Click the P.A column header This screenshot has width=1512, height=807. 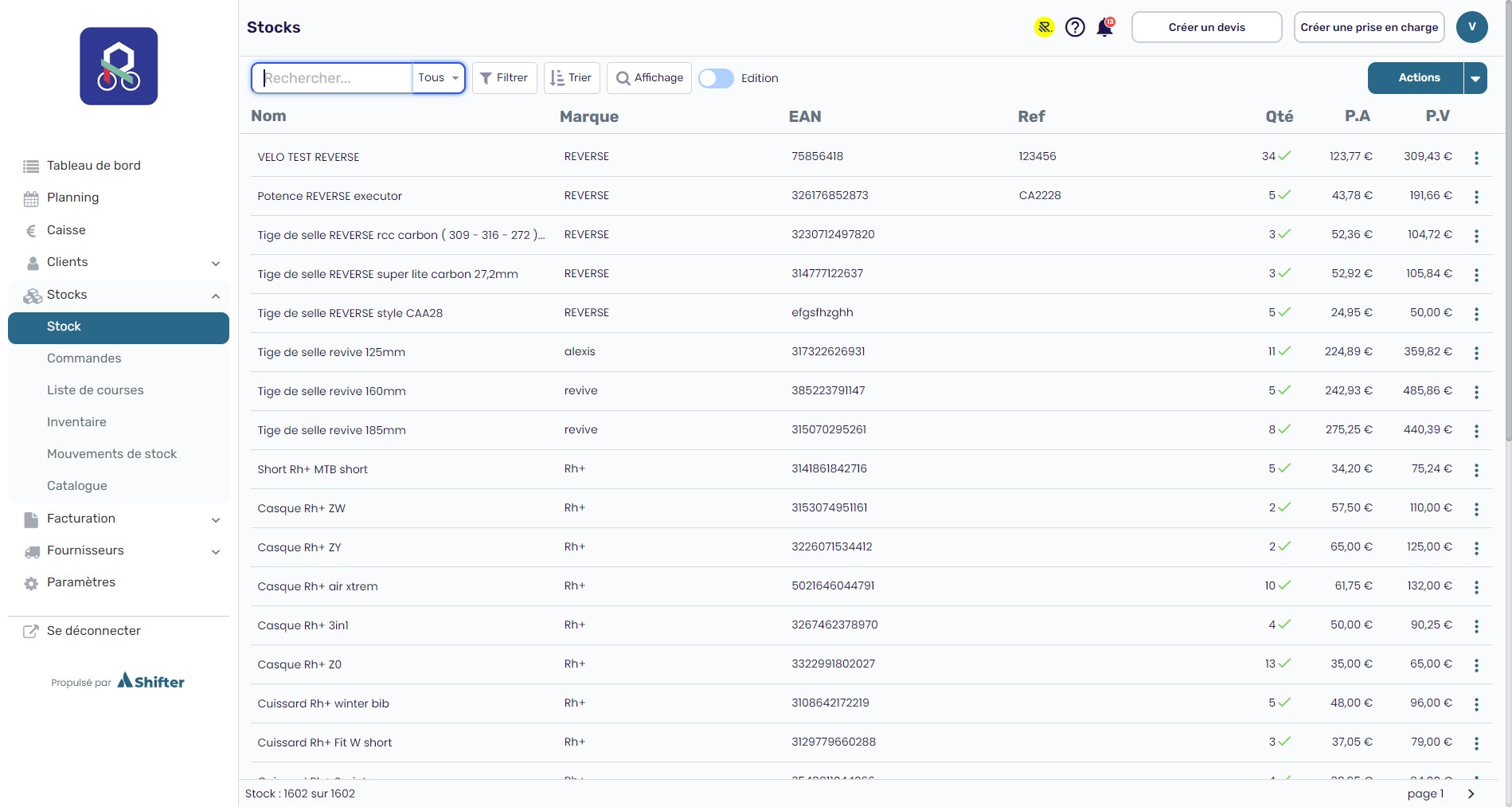click(1358, 116)
